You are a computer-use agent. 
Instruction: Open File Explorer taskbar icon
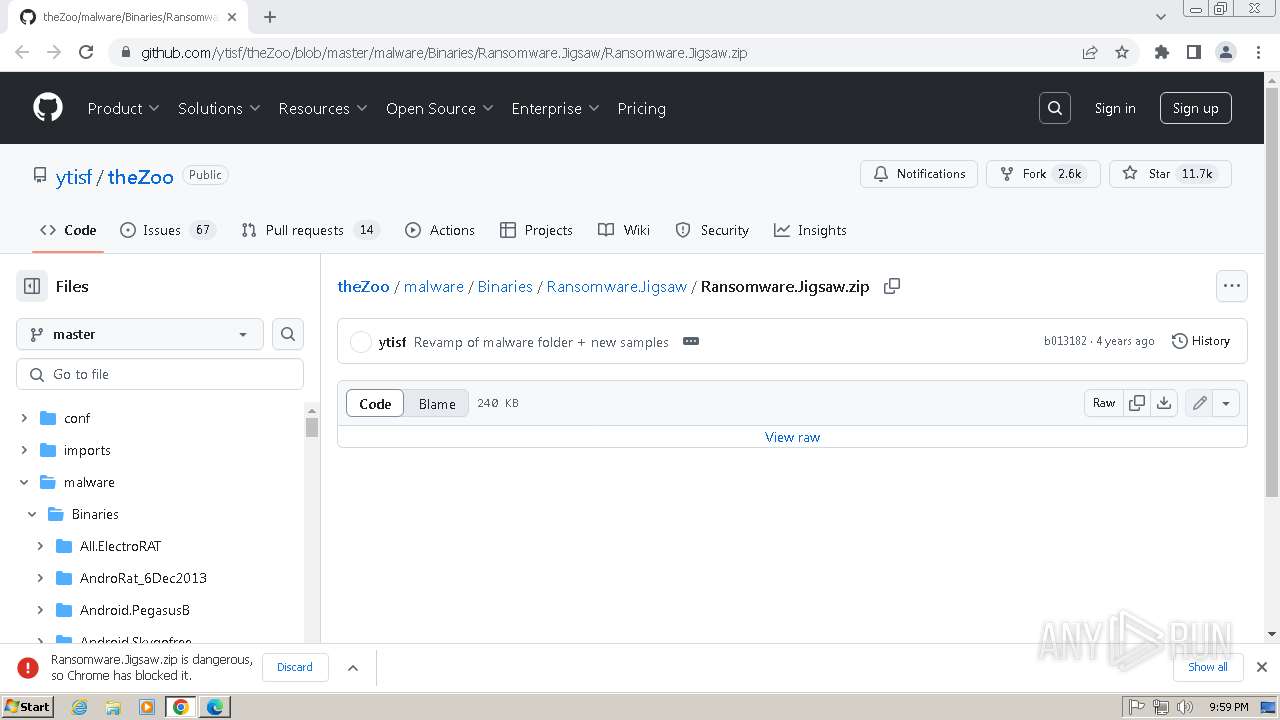[113, 707]
